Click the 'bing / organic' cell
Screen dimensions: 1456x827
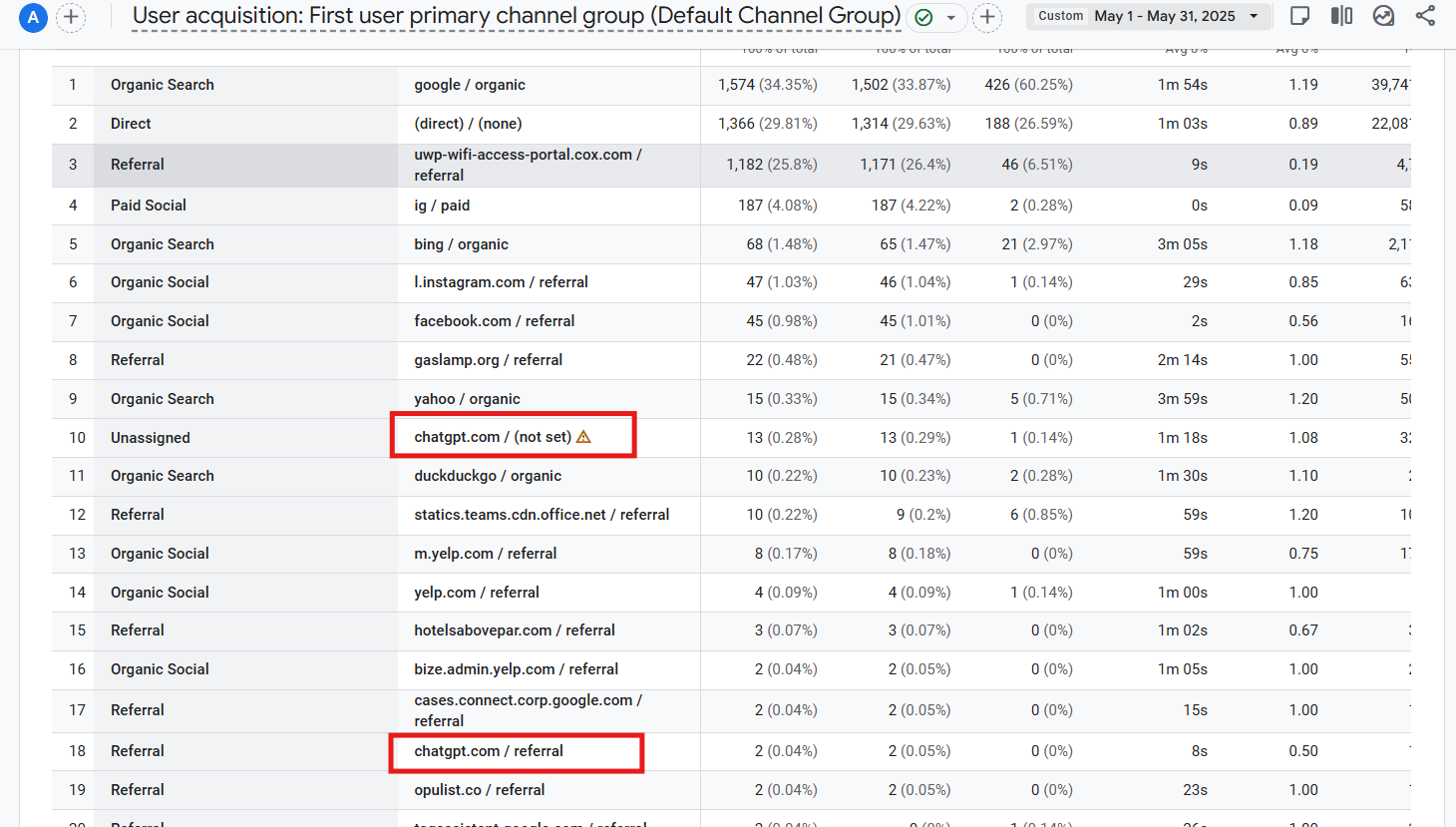pos(461,244)
